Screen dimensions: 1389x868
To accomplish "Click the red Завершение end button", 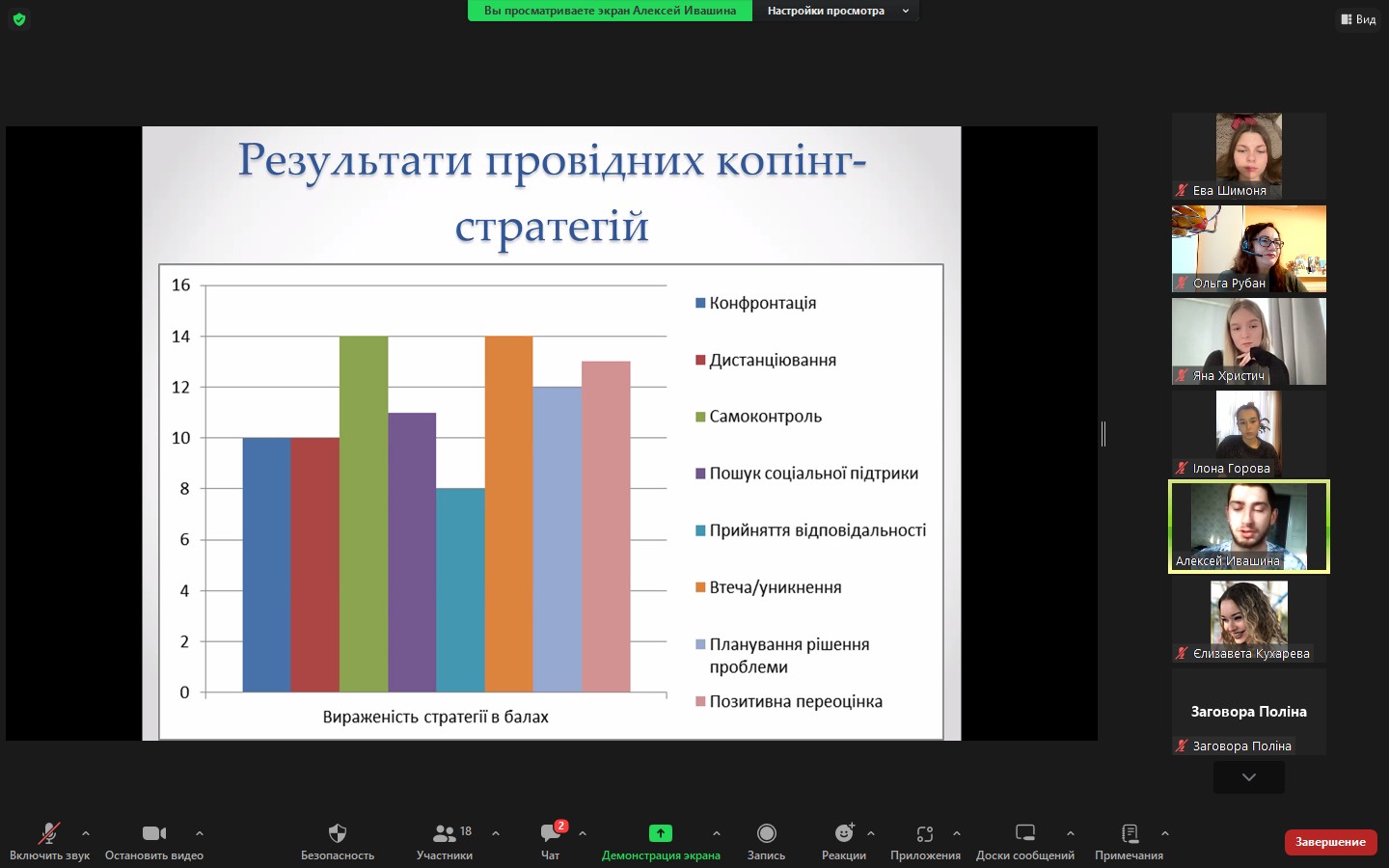I will 1330,842.
